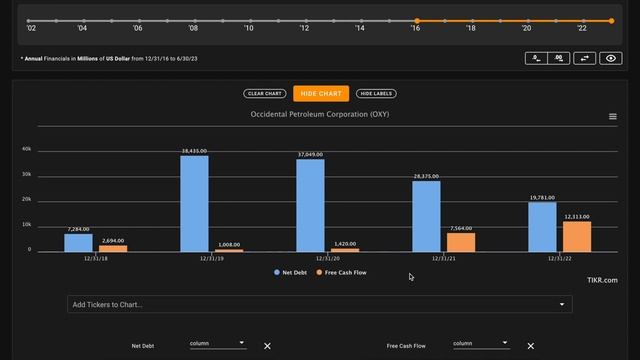
Task: Click the 7,284.00 data label
Action: pos(78,229)
